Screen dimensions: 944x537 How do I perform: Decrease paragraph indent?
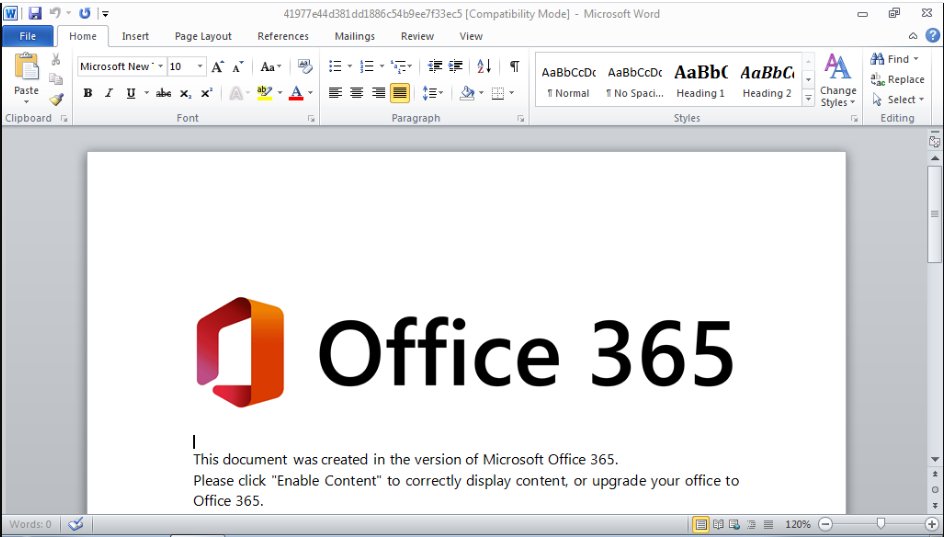click(x=435, y=66)
